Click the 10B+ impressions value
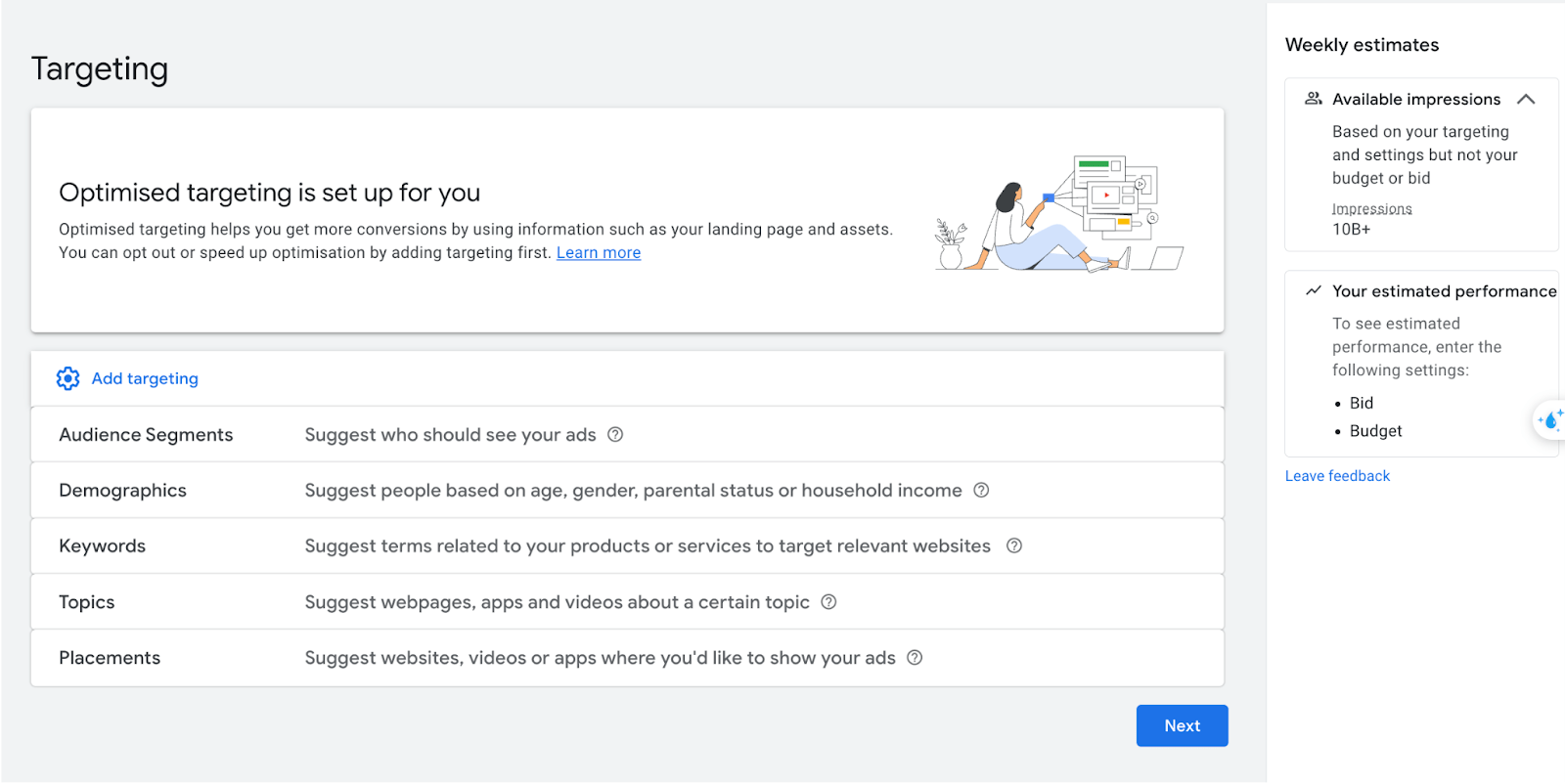 point(1351,230)
